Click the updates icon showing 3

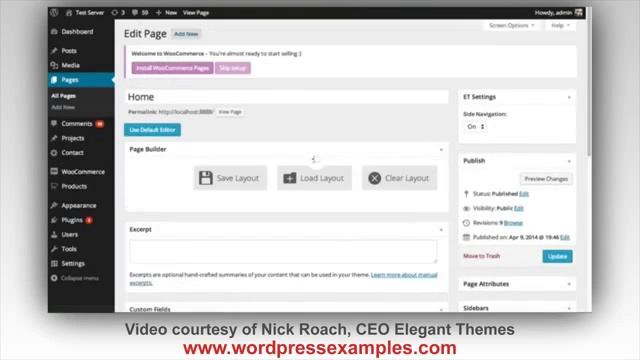click(x=115, y=13)
